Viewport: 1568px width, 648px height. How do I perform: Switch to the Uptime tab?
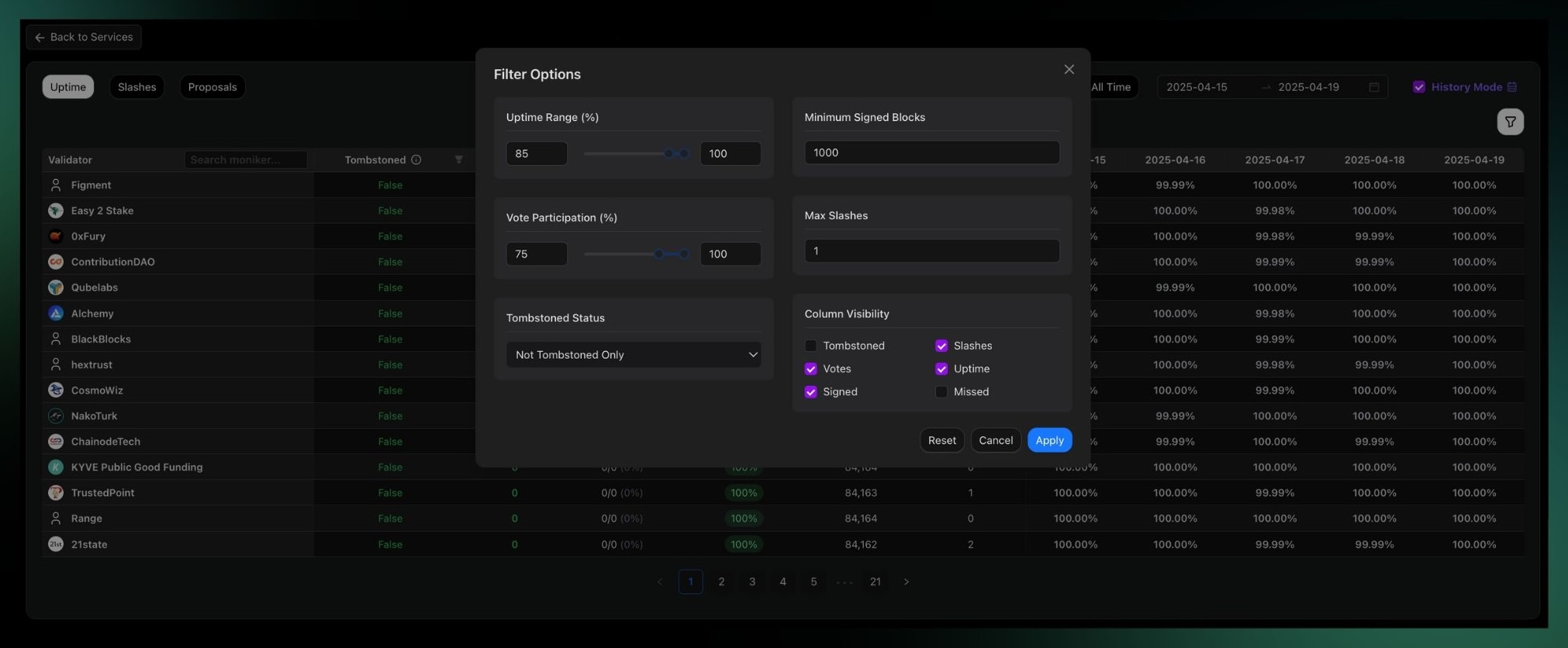coord(68,87)
